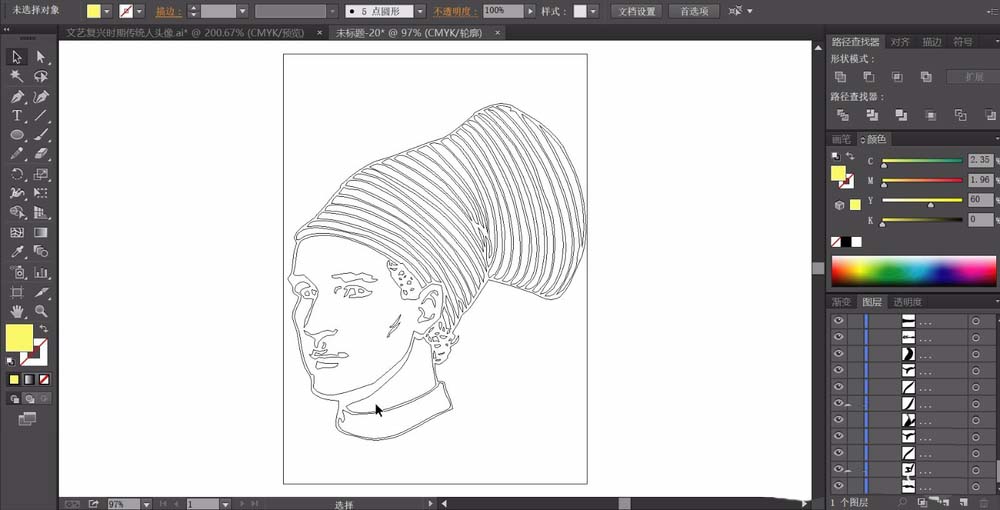Select the Selection (black arrow) tool
The width and height of the screenshot is (1000, 510).
(x=17, y=57)
